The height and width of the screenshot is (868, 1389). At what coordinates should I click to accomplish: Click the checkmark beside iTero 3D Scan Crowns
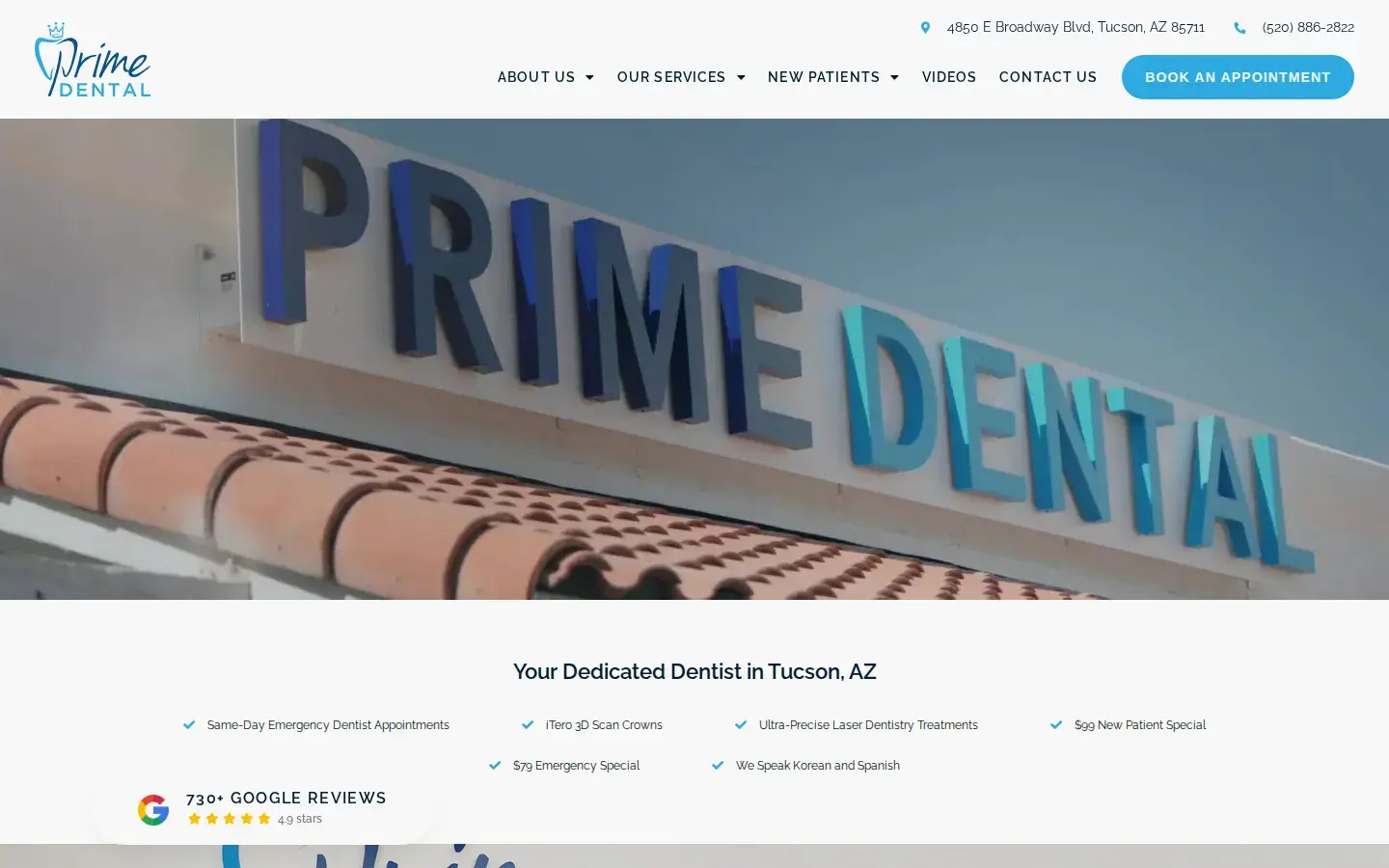pyautogui.click(x=528, y=725)
